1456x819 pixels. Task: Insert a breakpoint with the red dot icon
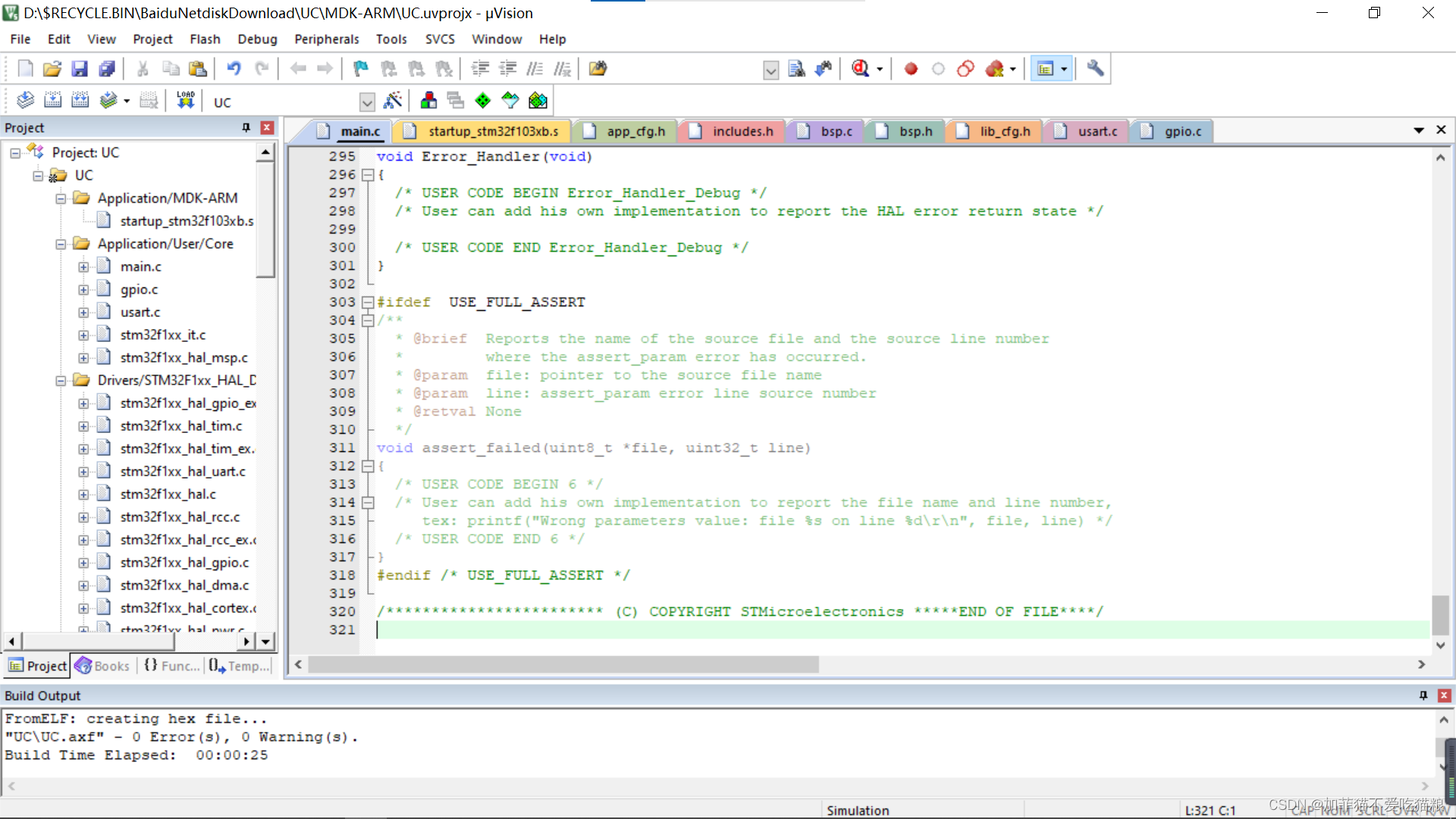tap(911, 69)
